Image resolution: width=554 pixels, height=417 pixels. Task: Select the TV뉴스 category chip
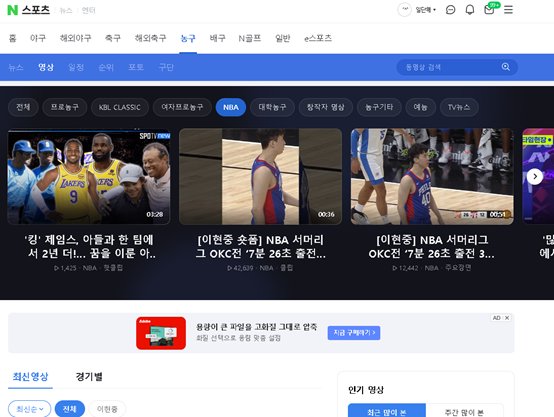(459, 107)
